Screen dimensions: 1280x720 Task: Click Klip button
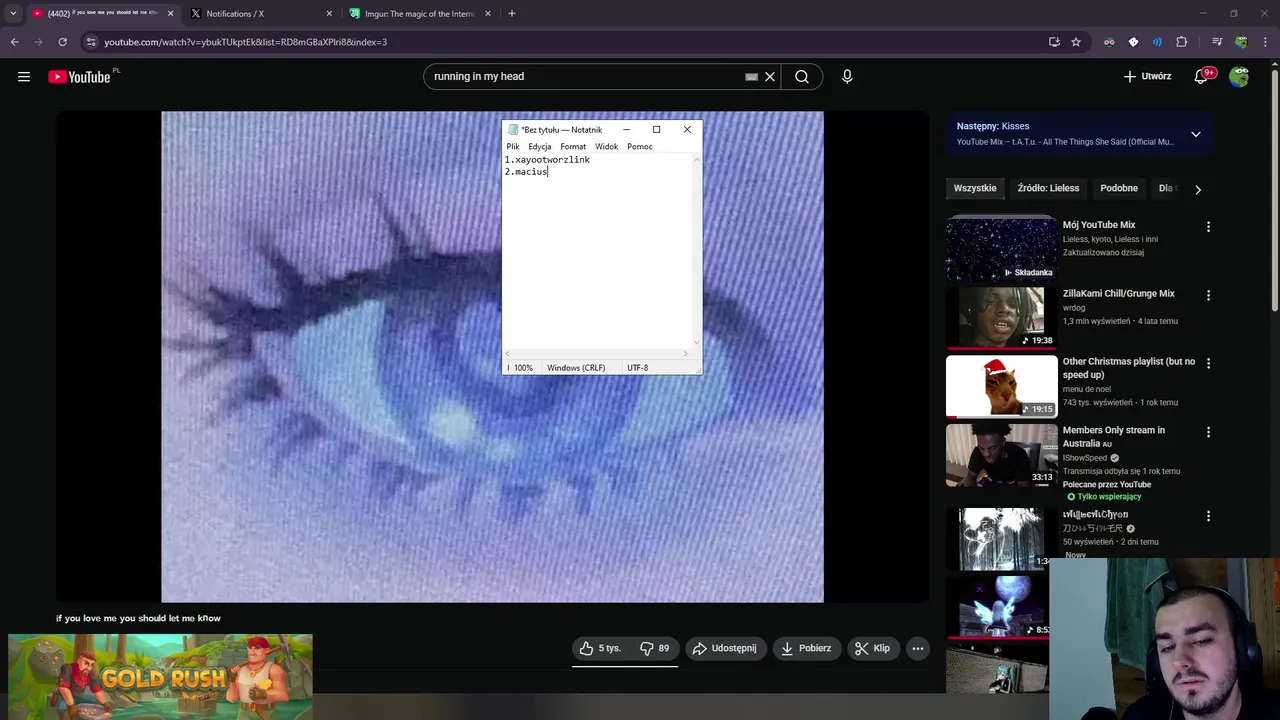[x=872, y=648]
